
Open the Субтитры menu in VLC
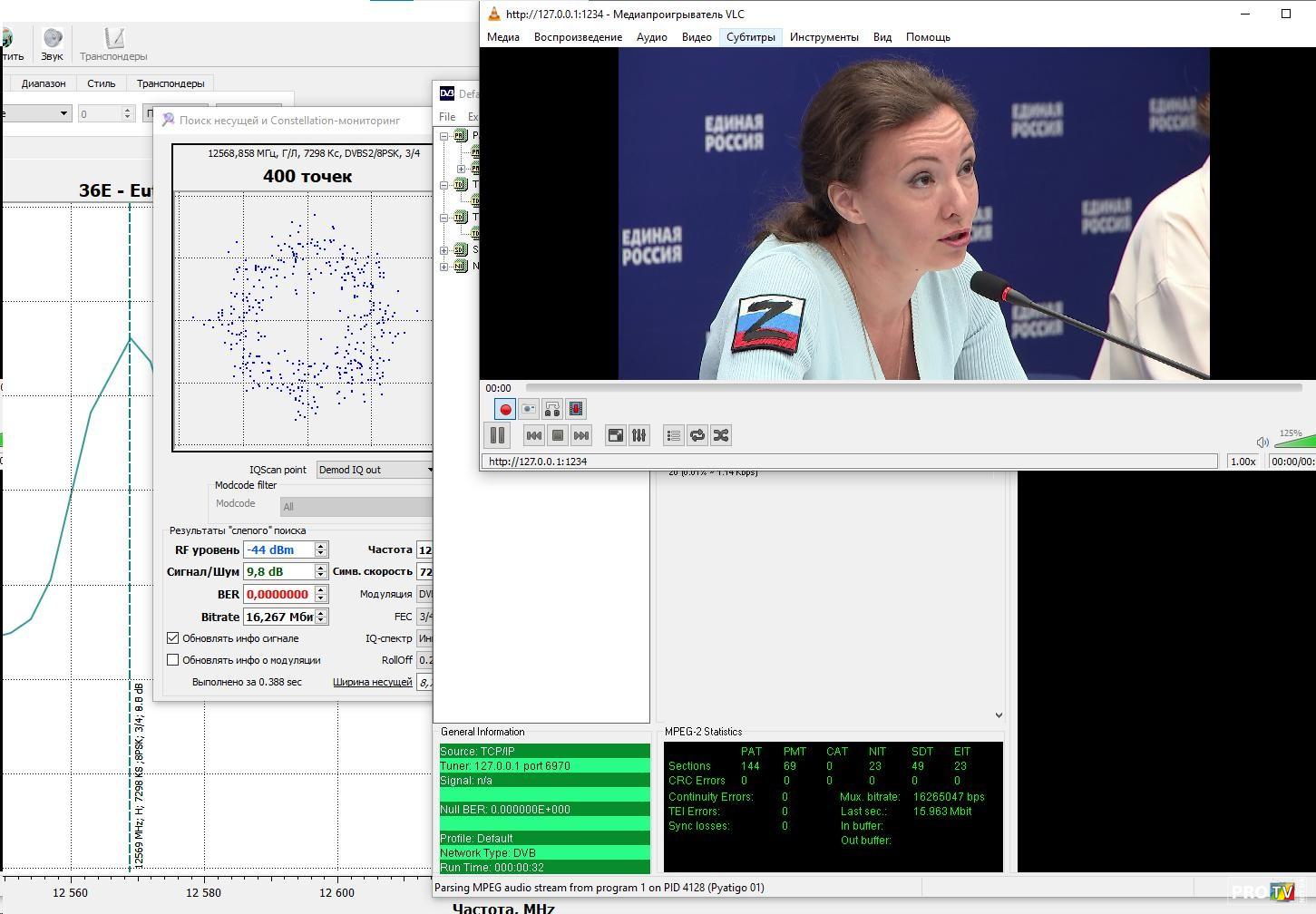[x=750, y=37]
